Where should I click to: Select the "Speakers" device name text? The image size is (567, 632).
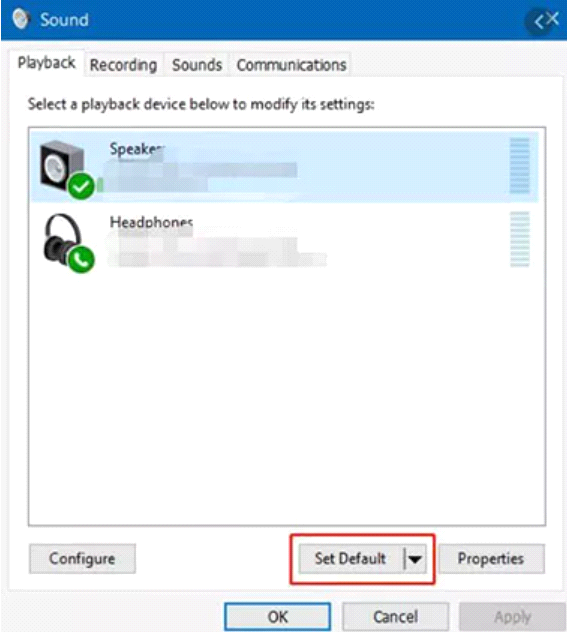[x=137, y=149]
